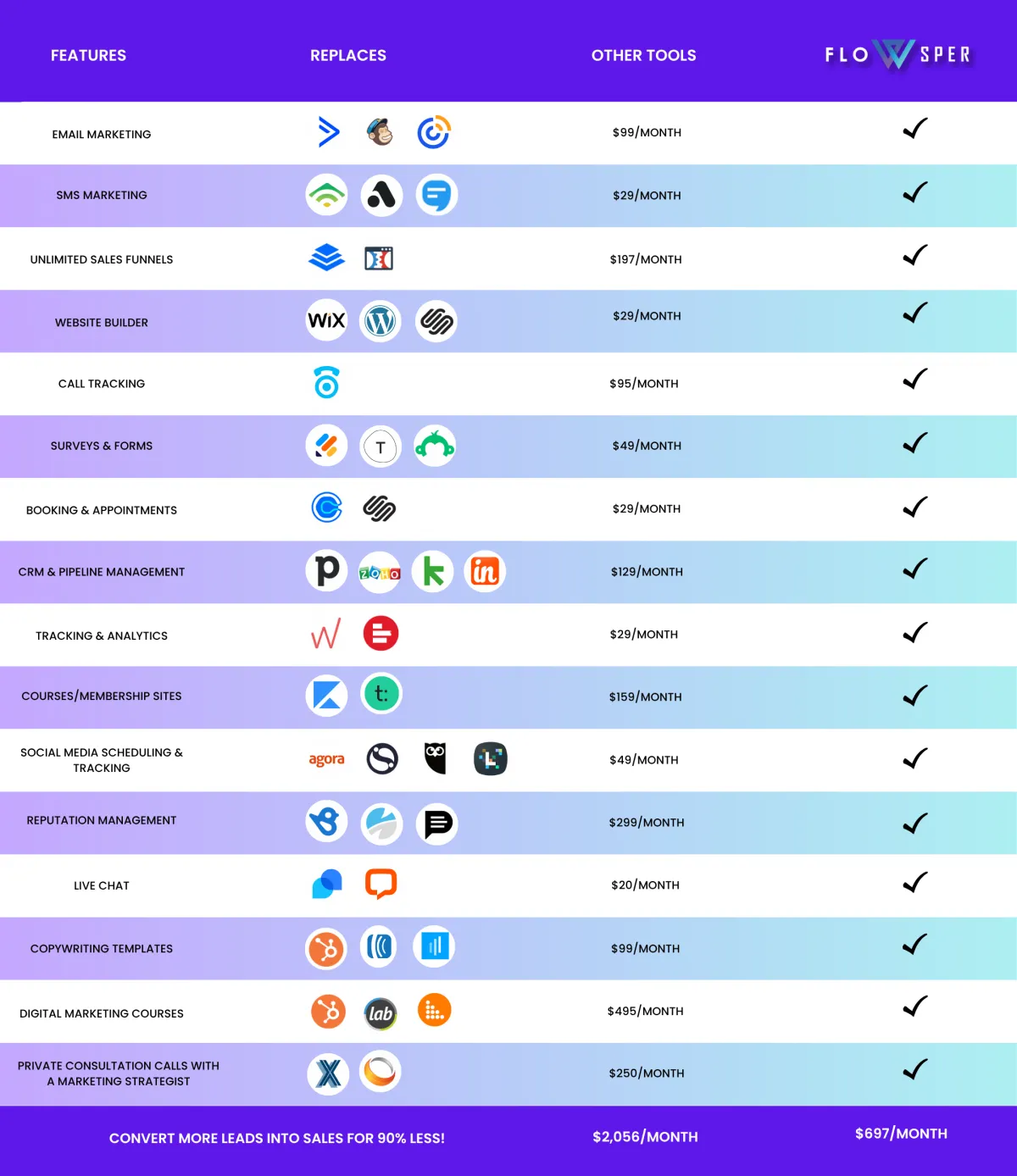The image size is (1017, 1176).
Task: Click the $697/MONTH price text
Action: [901, 1134]
